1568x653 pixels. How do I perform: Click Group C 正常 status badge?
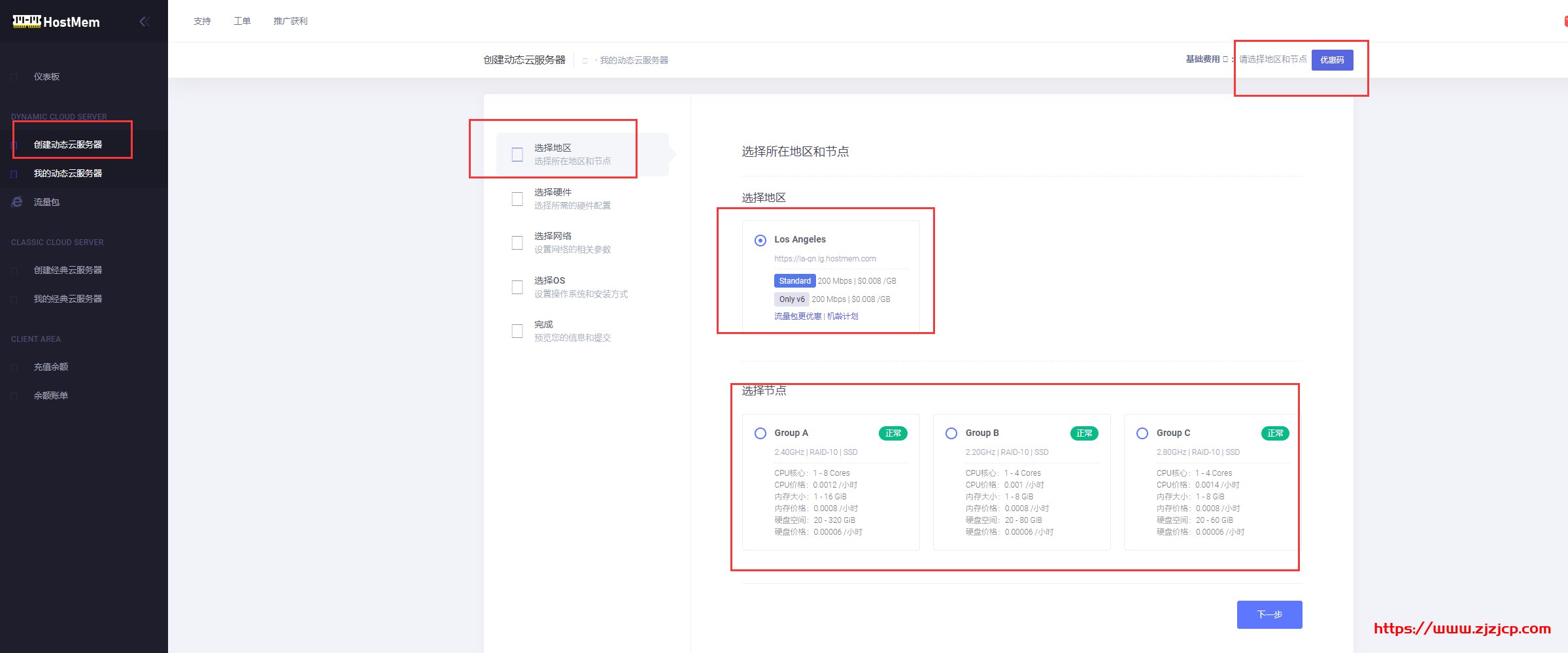tap(1275, 433)
